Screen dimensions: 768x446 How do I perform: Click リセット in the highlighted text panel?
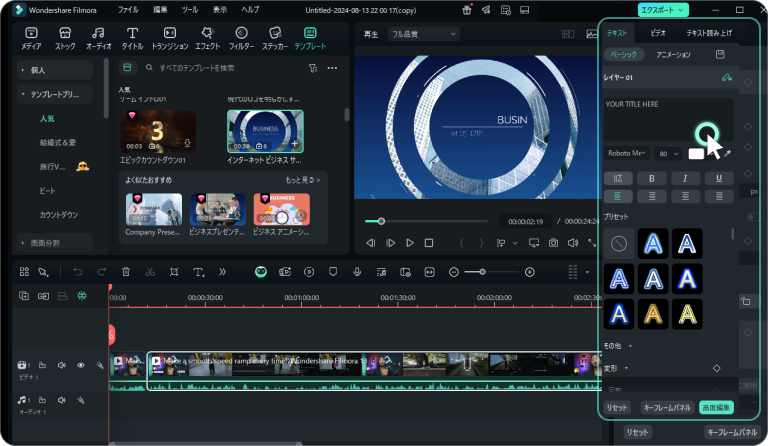(617, 407)
